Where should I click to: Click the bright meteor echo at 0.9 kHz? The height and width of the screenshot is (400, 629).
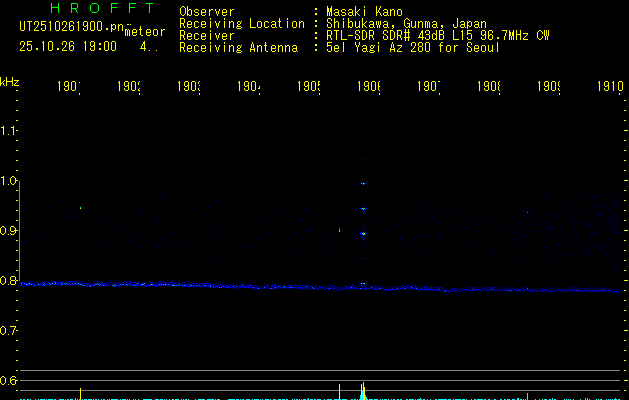point(363,234)
